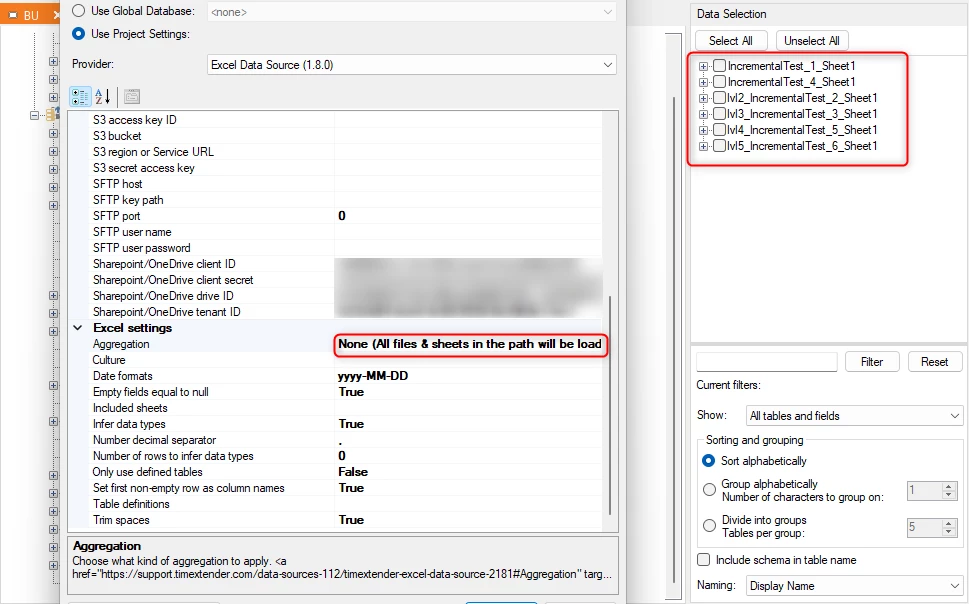Click Unselect All button
969x604 pixels.
pos(811,41)
